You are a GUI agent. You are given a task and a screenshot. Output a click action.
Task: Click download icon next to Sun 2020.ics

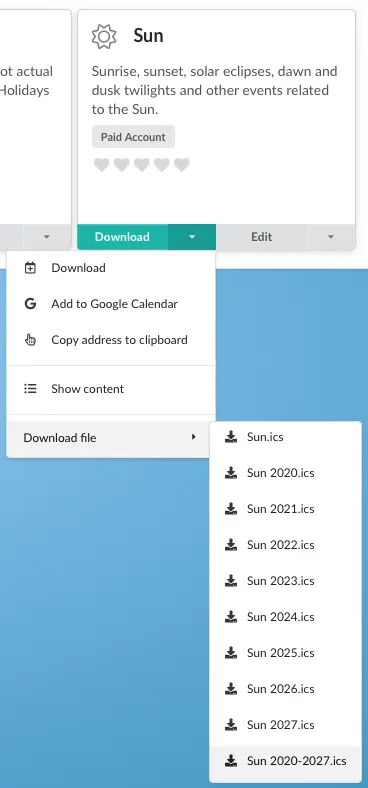231,473
